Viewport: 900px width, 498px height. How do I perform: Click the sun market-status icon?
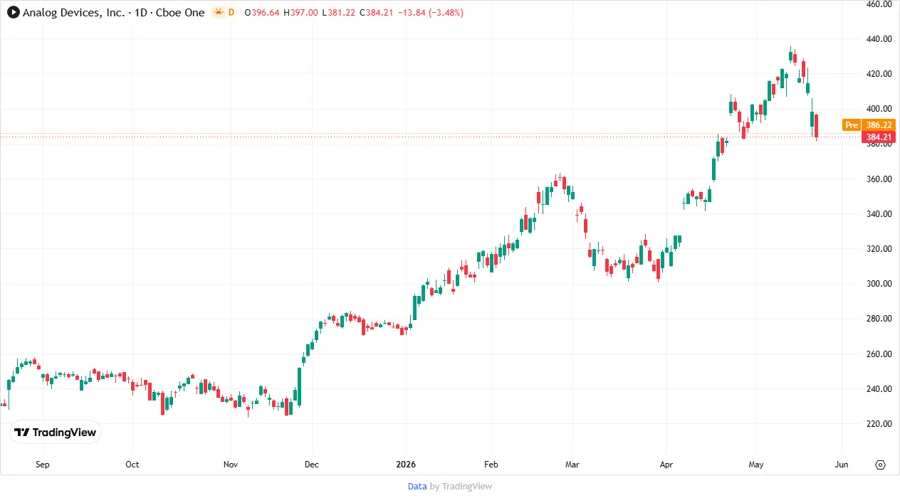[x=219, y=12]
